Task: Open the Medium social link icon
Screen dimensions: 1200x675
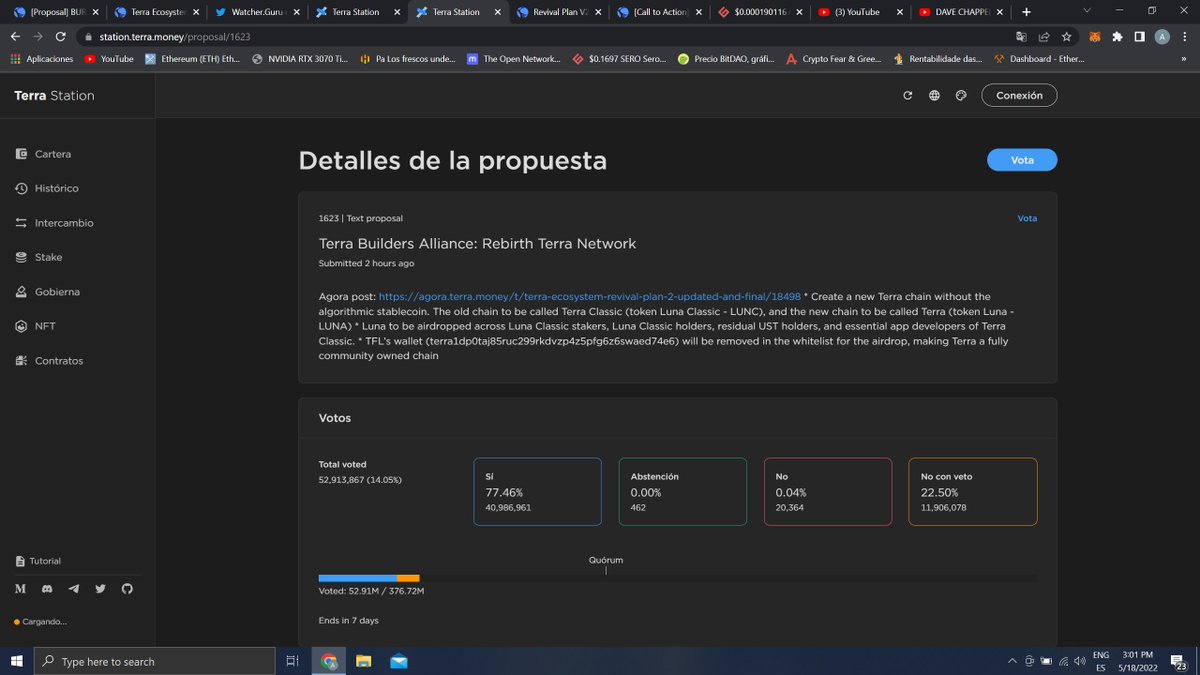Action: coord(21,589)
